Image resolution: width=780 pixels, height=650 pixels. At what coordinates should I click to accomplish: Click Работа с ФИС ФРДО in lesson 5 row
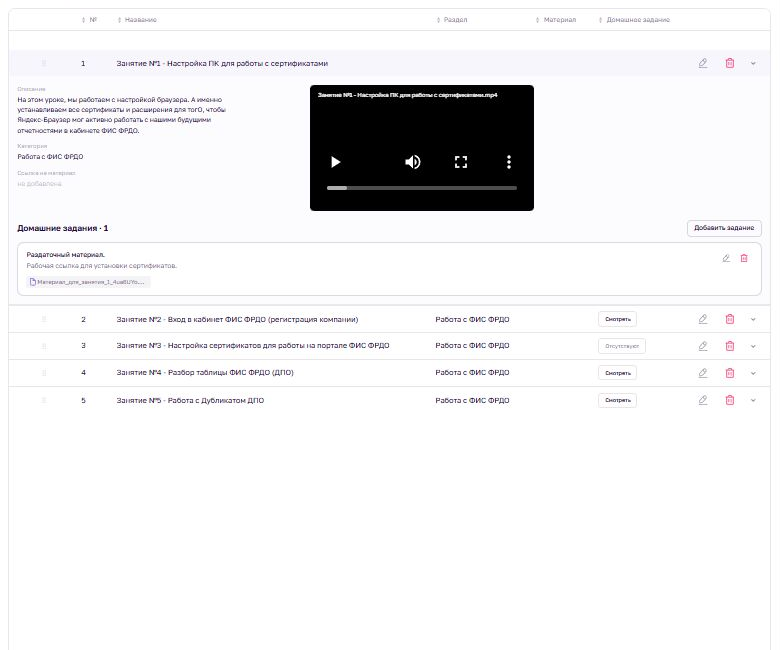(x=472, y=400)
